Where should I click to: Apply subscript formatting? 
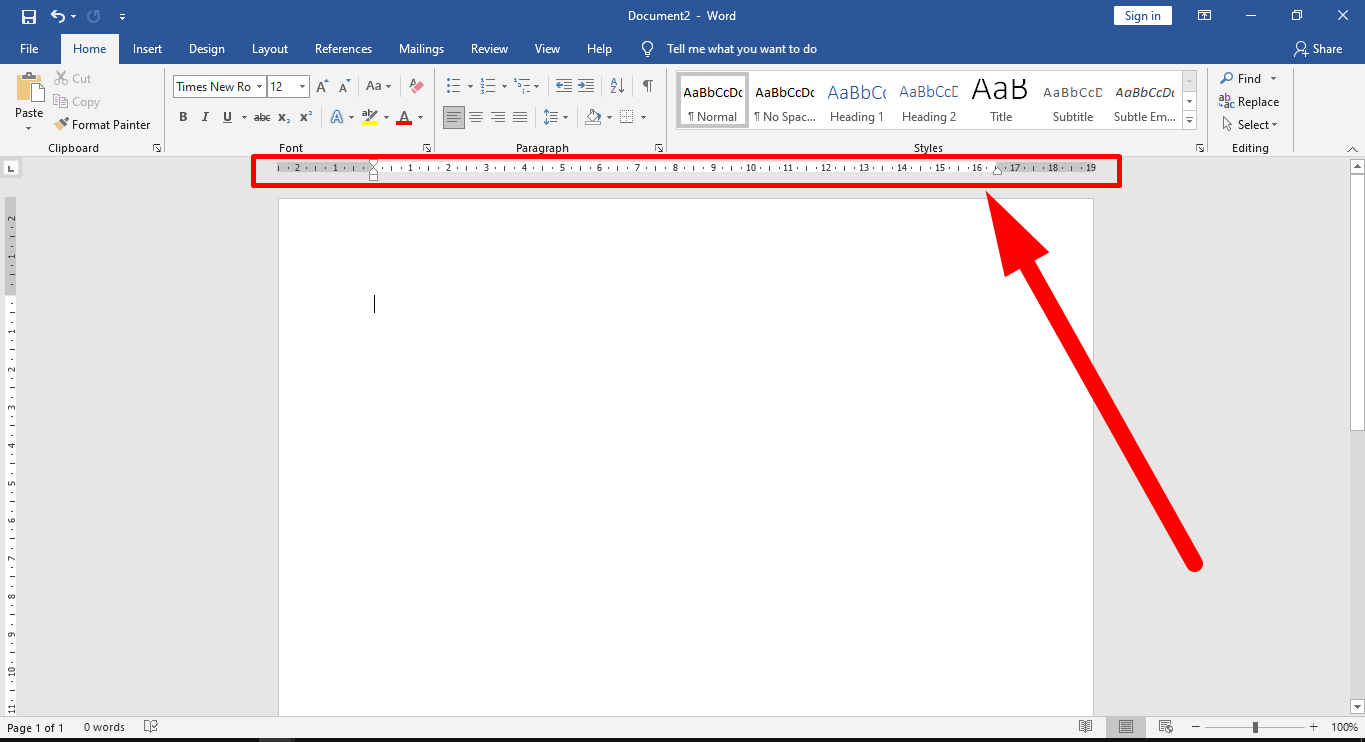pos(283,117)
